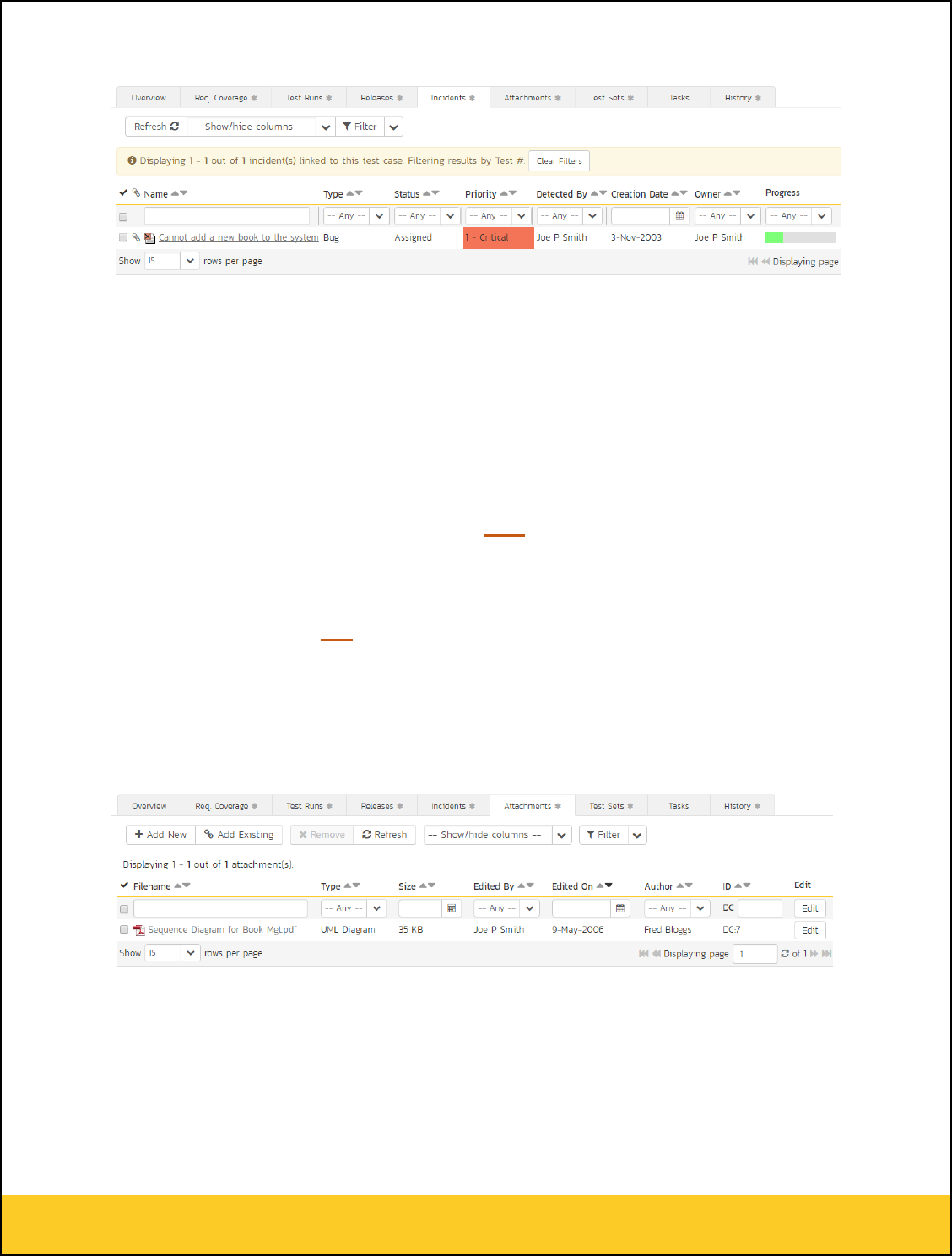Viewport: 952px width, 1256px height.
Task: Sort incidents by Detected By ascending arrow
Action: (594, 193)
